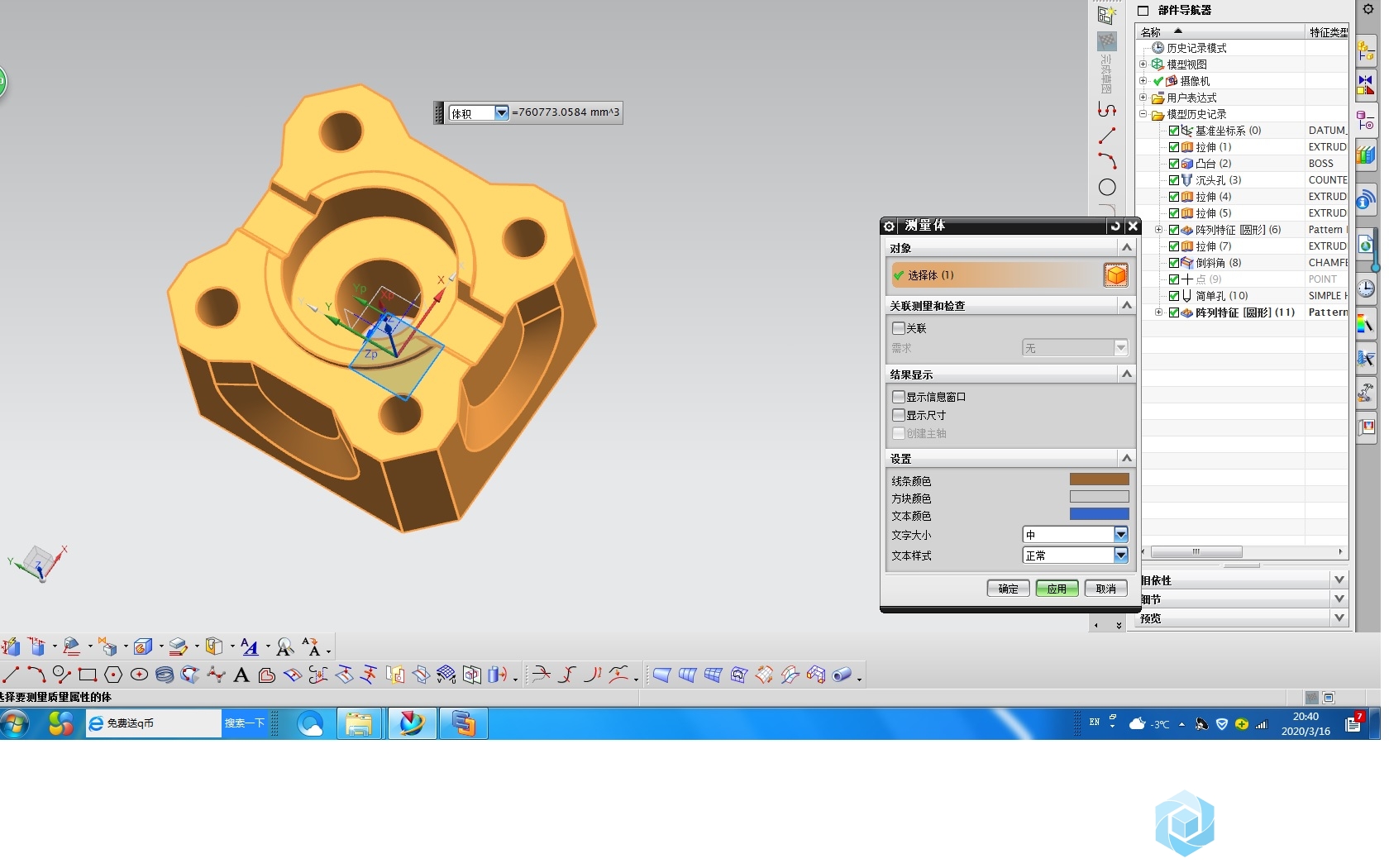This screenshot has height=868, width=1389.
Task: Click the 搜索一下 search button in taskbar
Action: (244, 723)
